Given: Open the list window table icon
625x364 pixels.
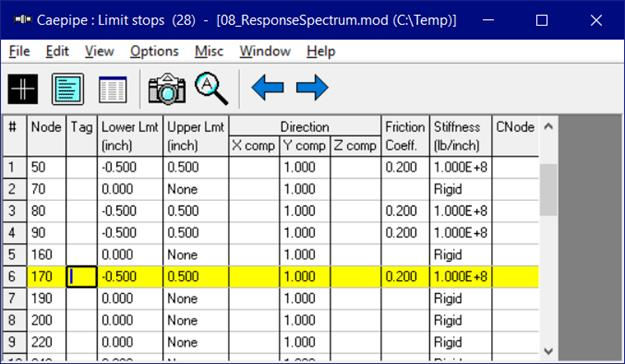Looking at the screenshot, I should (113, 89).
